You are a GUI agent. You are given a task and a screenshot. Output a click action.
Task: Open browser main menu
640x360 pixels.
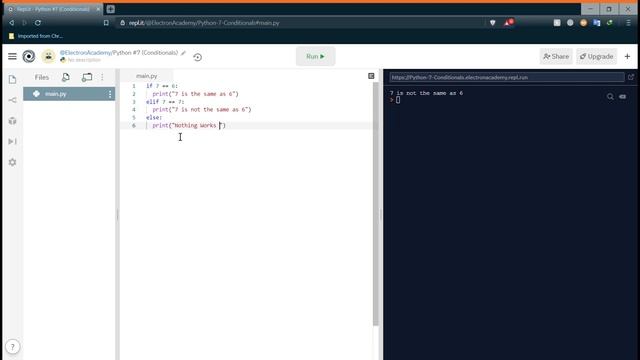628,23
